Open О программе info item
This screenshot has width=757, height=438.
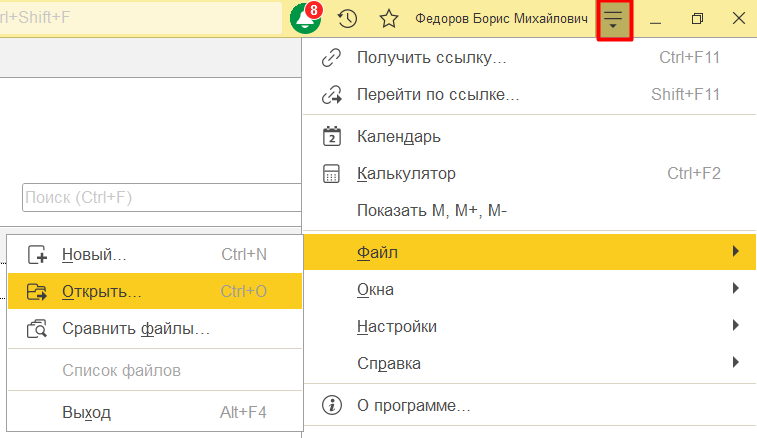(x=530, y=405)
